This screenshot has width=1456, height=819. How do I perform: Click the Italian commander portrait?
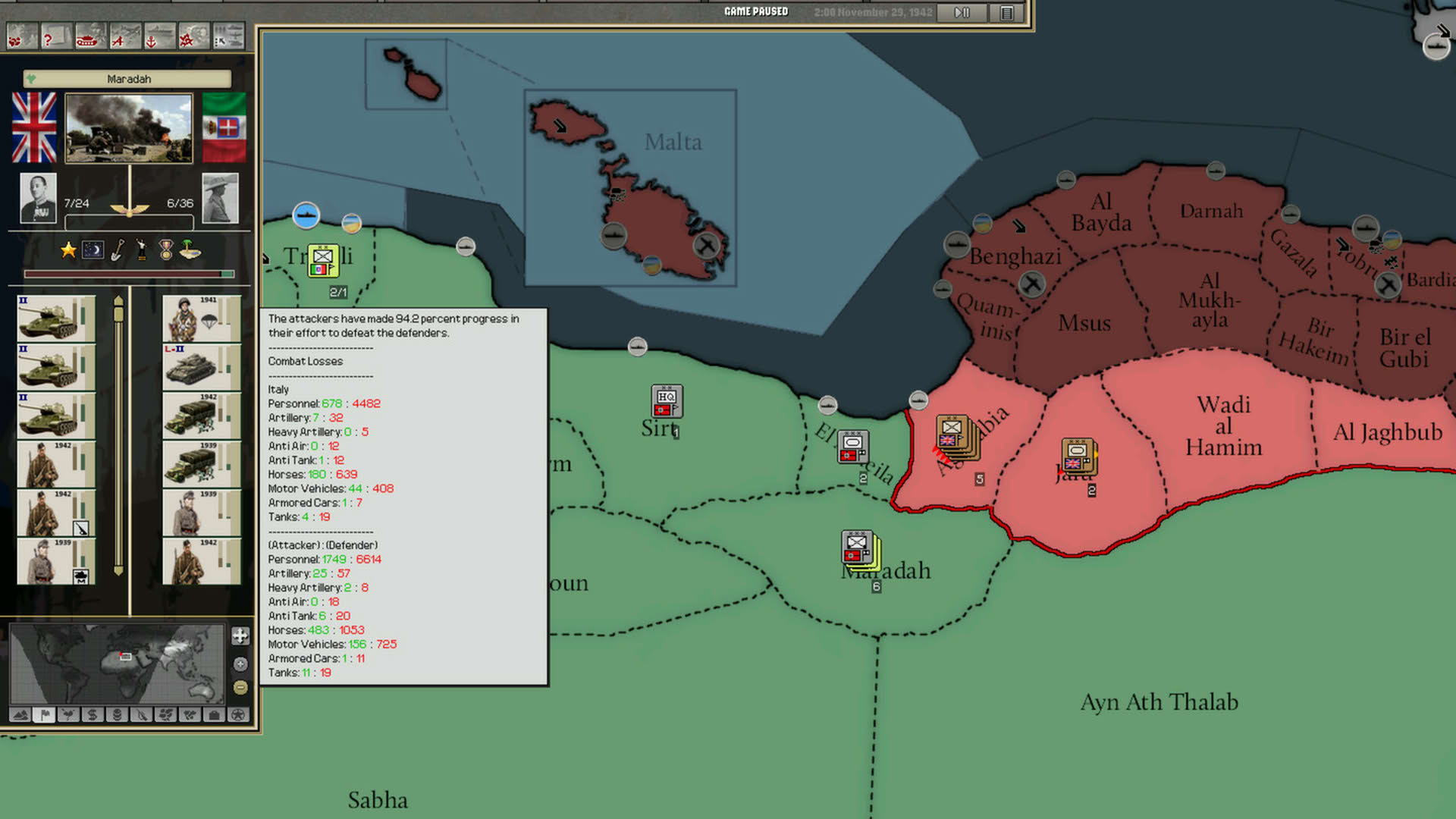point(220,198)
